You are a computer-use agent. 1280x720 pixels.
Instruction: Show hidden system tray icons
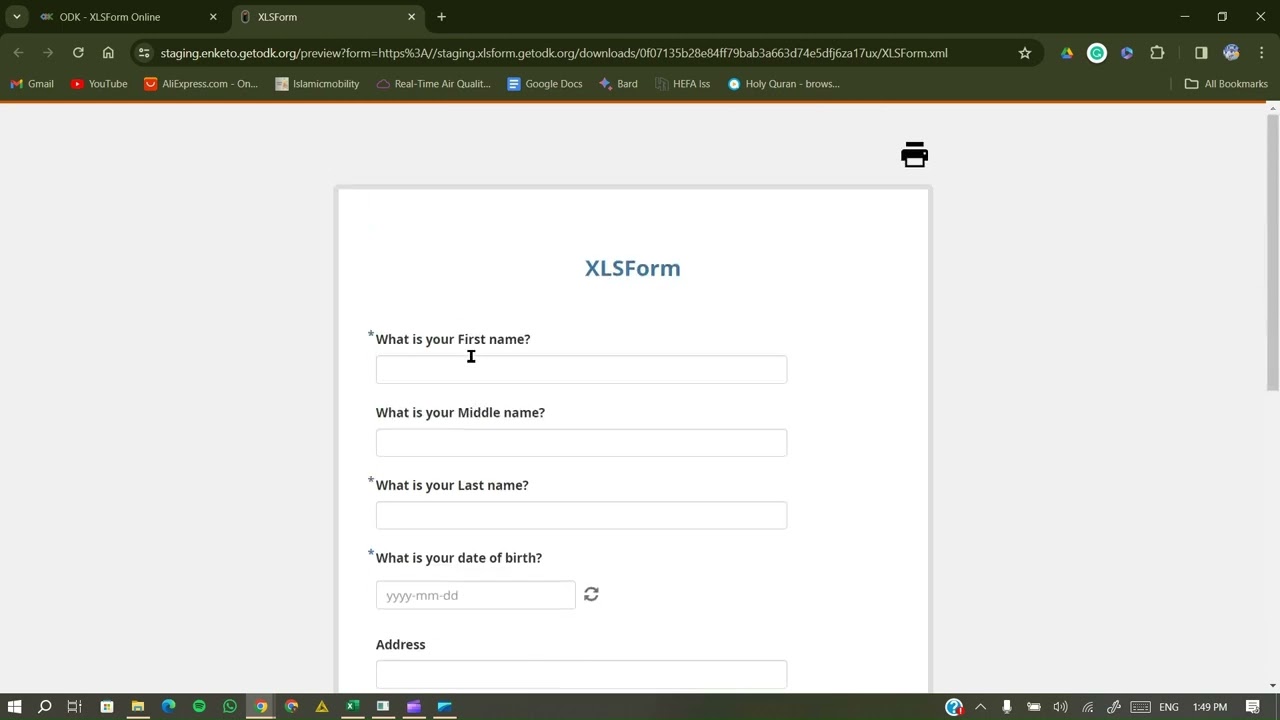pyautogui.click(x=980, y=707)
